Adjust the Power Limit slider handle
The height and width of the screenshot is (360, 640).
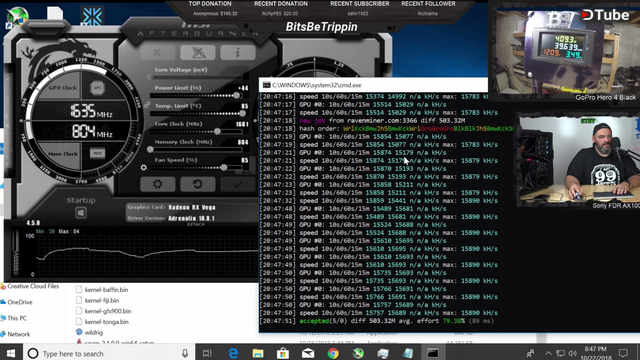pyautogui.click(x=236, y=96)
